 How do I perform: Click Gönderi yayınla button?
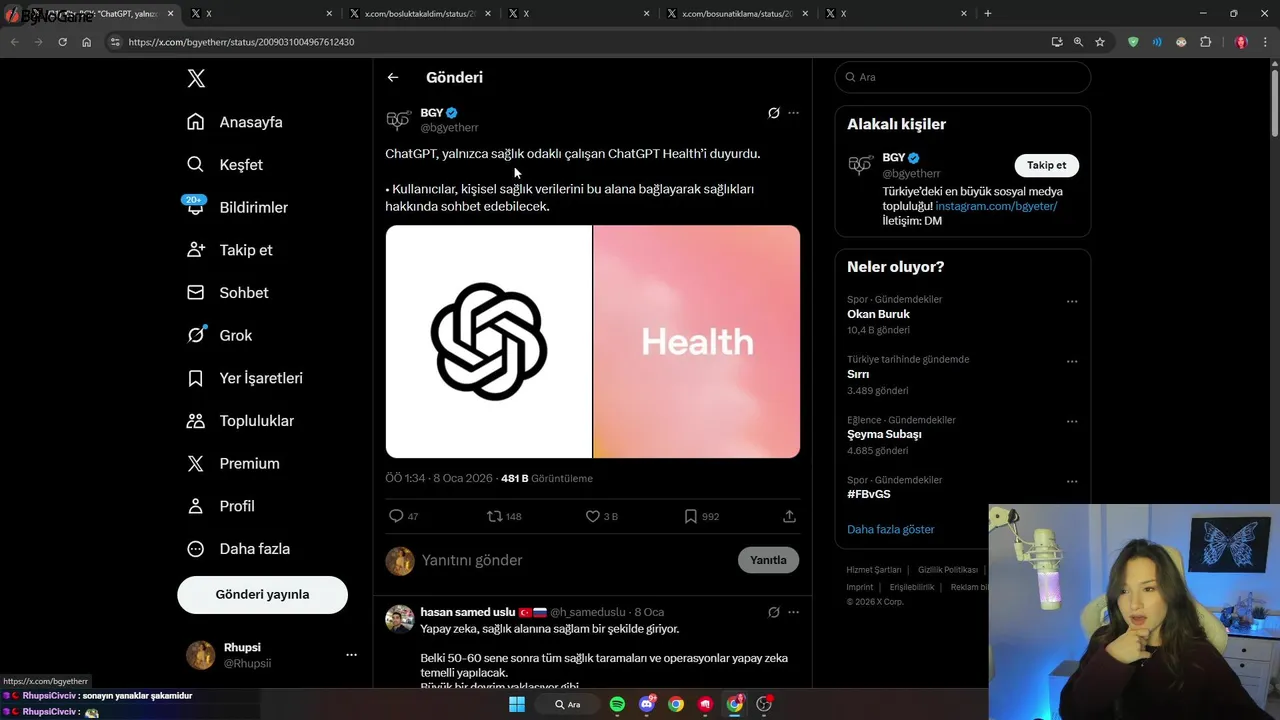coord(262,594)
